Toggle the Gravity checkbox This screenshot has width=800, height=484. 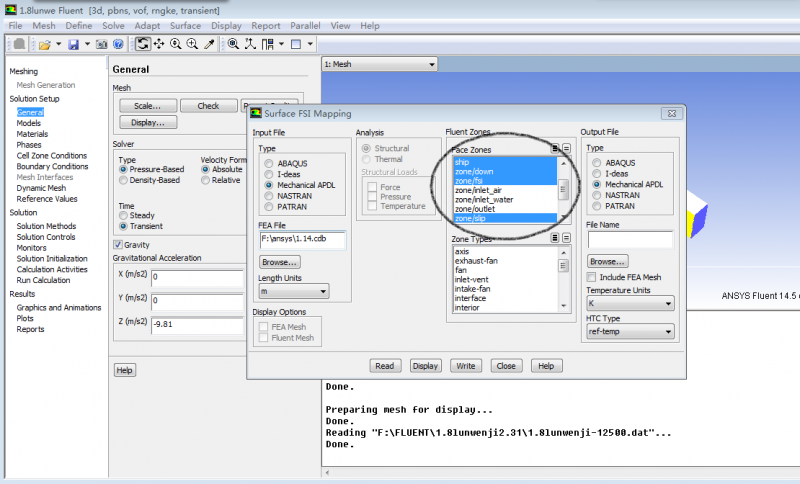coord(118,245)
